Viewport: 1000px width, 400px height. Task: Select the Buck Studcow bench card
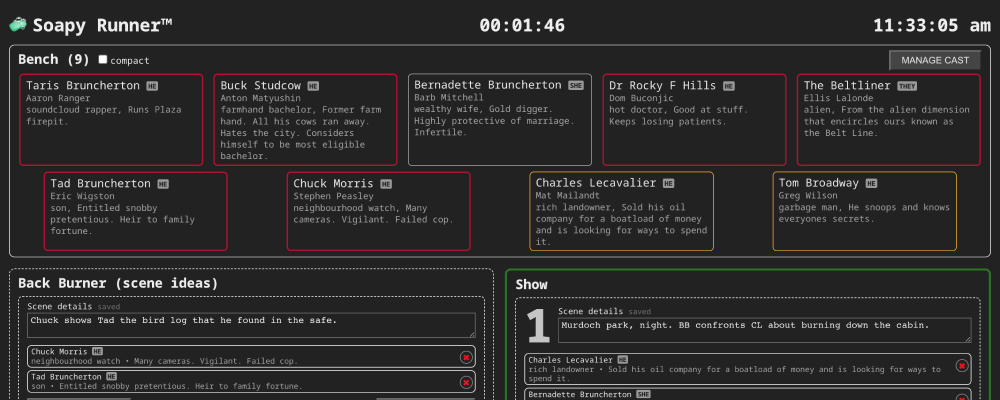pyautogui.click(x=305, y=120)
